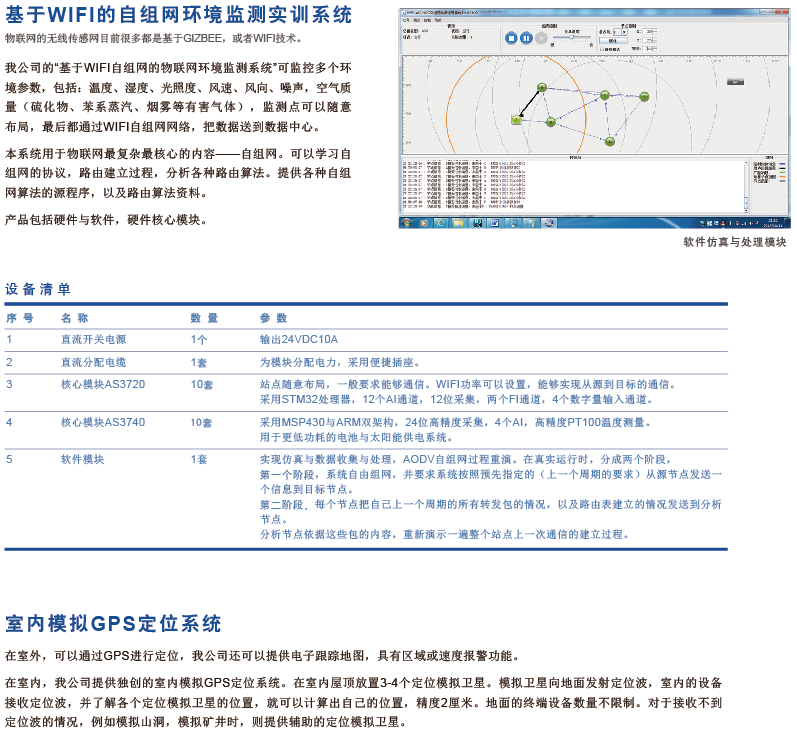The height and width of the screenshot is (732, 797).
Task: Select the green node right of the highlighted node
Action: [x=550, y=122]
